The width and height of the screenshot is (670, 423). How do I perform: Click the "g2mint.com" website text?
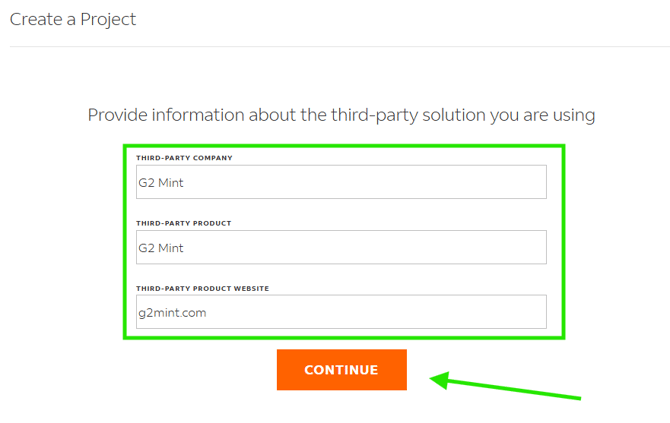172,312
